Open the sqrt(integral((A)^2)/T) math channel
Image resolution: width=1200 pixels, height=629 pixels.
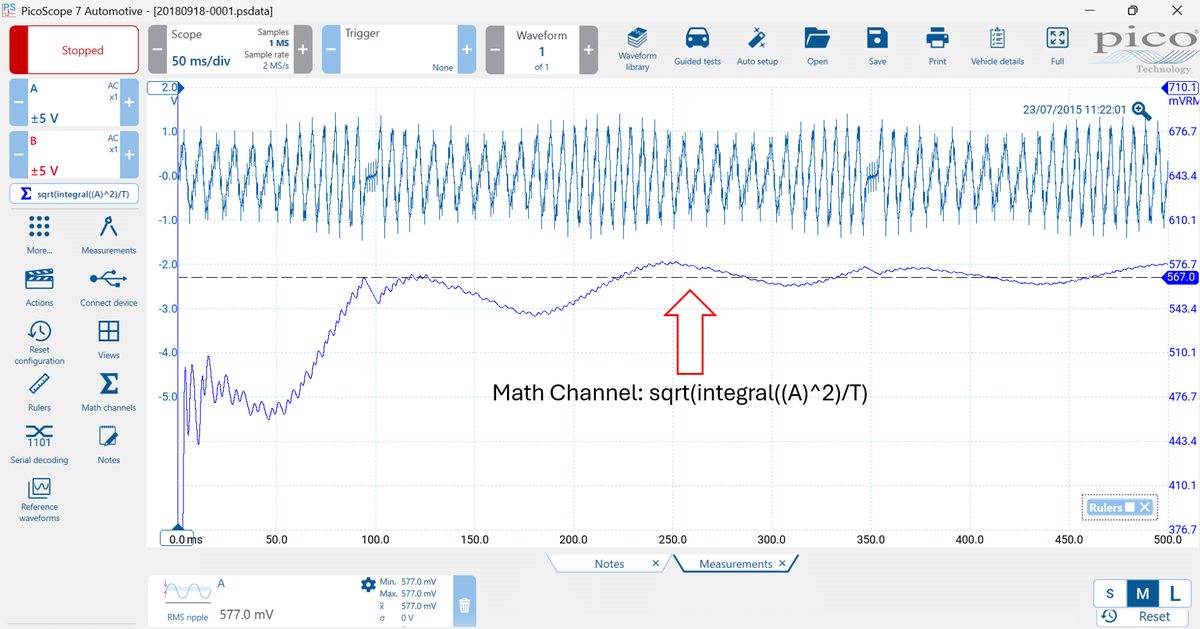[x=74, y=194]
